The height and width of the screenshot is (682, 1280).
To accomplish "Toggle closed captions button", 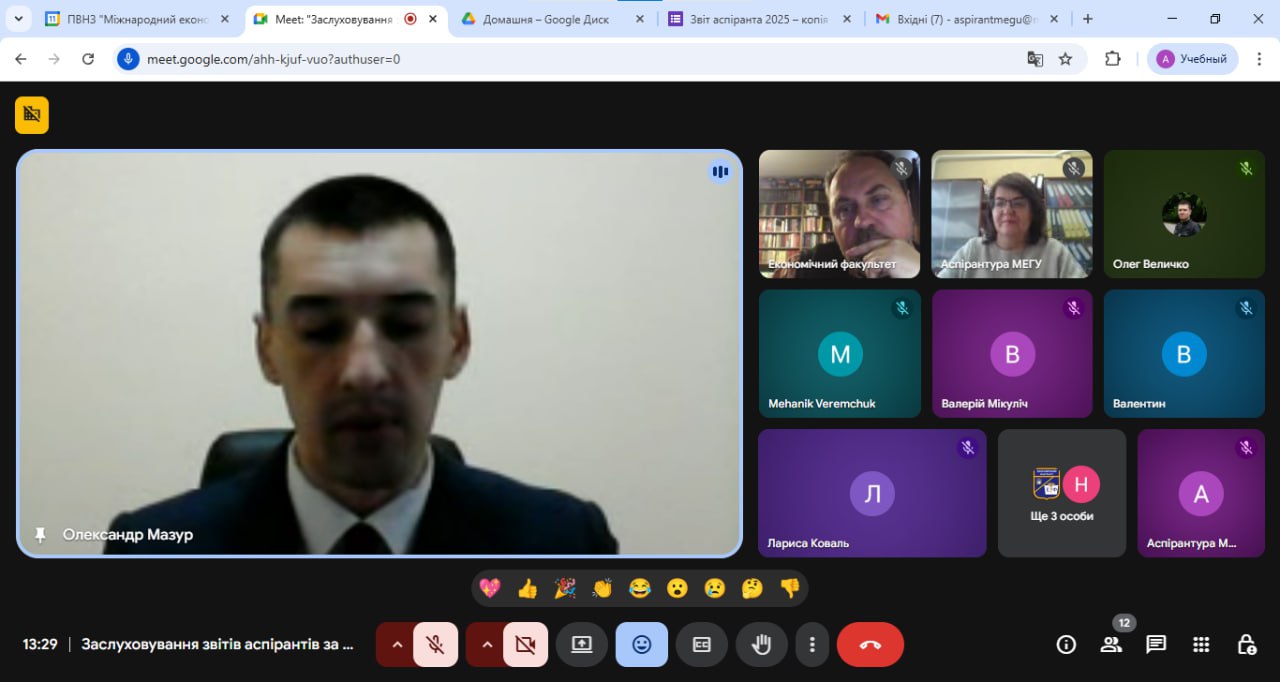I will pyautogui.click(x=701, y=644).
